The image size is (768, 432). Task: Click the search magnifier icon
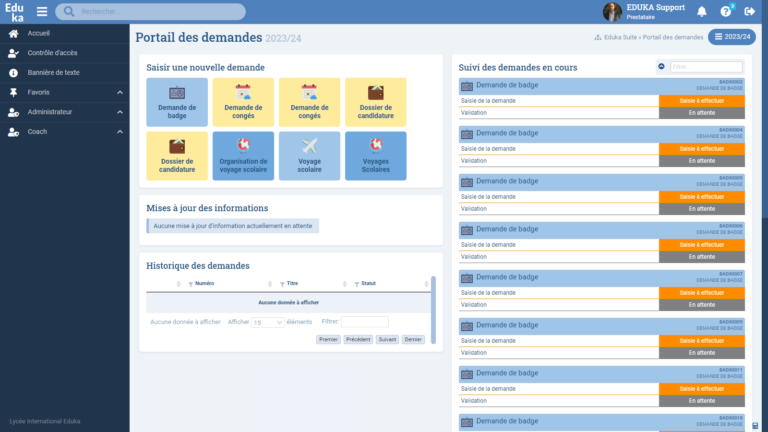[69, 11]
